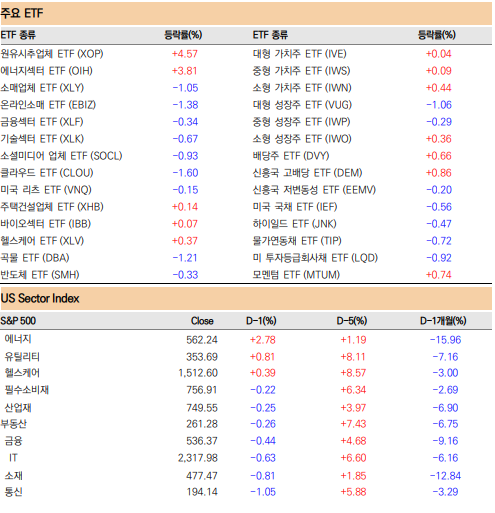Viewport: 495px width, 513px height.
Task: Select the 기술섹터 ETF (XLK) label
Action: pos(42,139)
